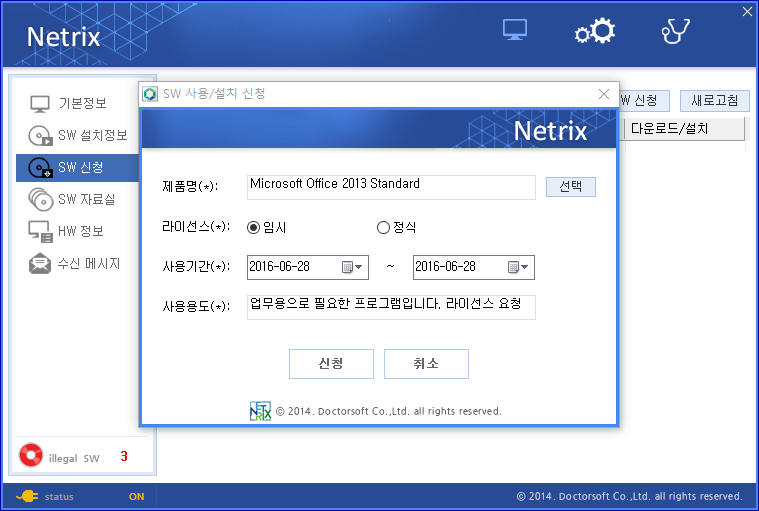Click the 새로고침 refresh button
The height and width of the screenshot is (511, 759).
(714, 101)
